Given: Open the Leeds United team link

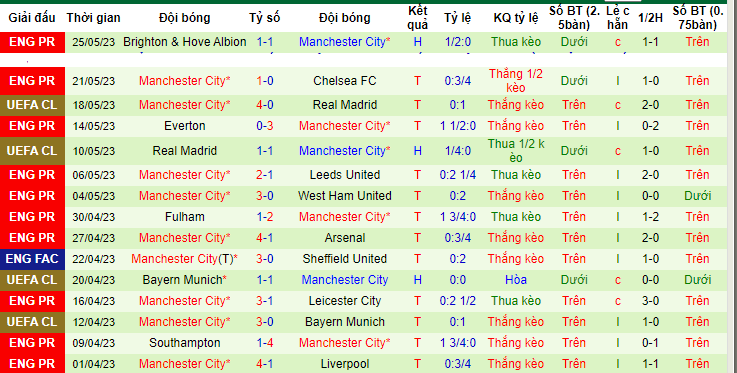Looking at the screenshot, I should [345, 175].
